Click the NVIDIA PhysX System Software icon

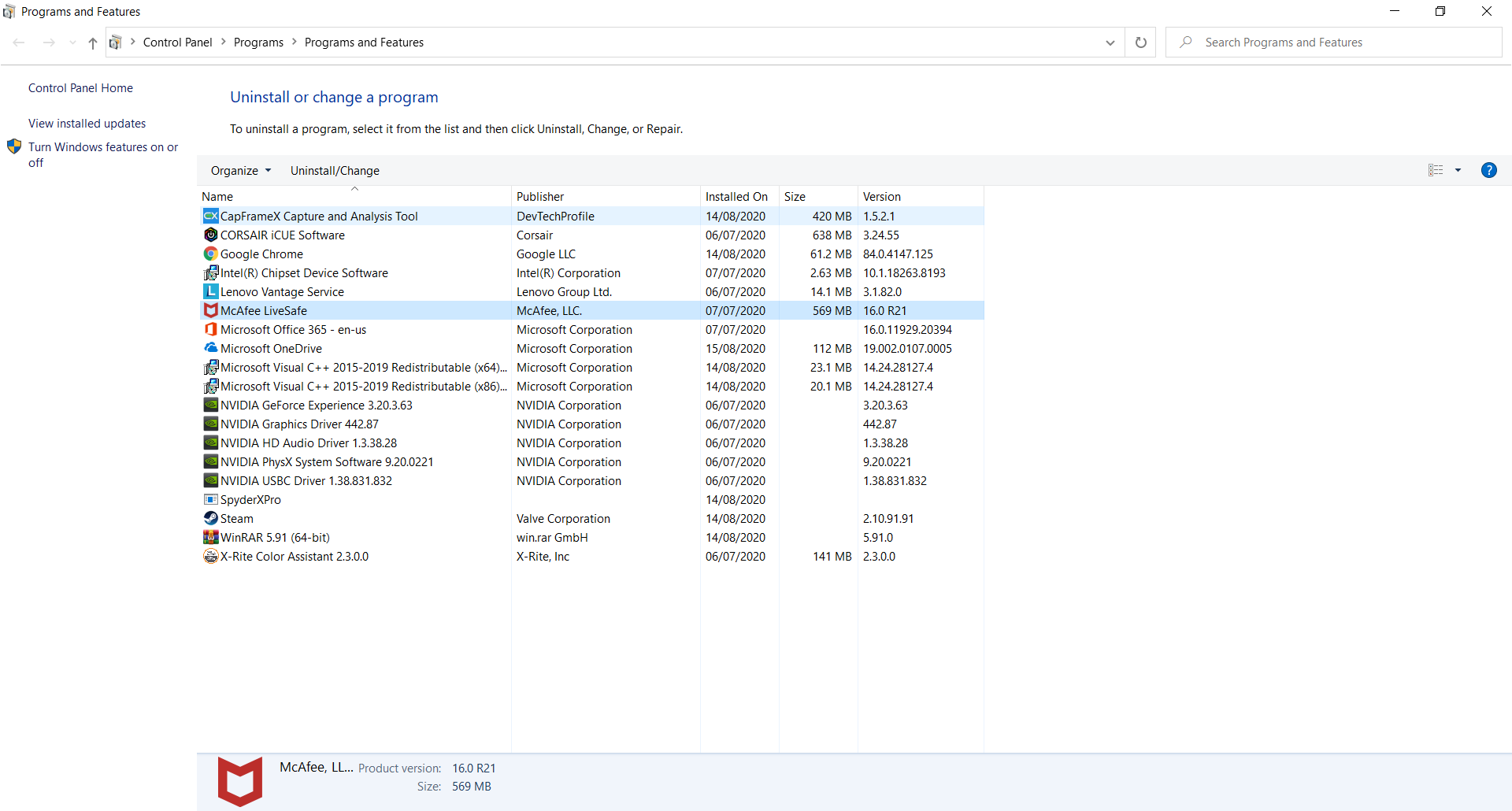(x=210, y=461)
